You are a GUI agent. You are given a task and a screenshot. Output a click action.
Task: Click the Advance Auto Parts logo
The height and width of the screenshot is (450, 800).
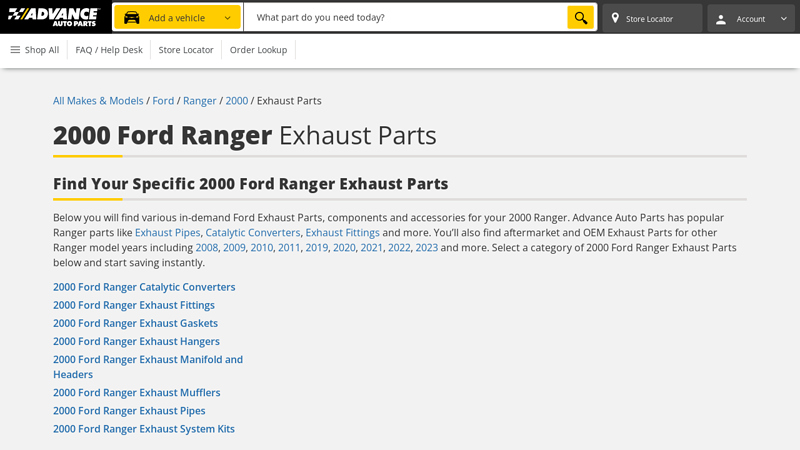(54, 17)
